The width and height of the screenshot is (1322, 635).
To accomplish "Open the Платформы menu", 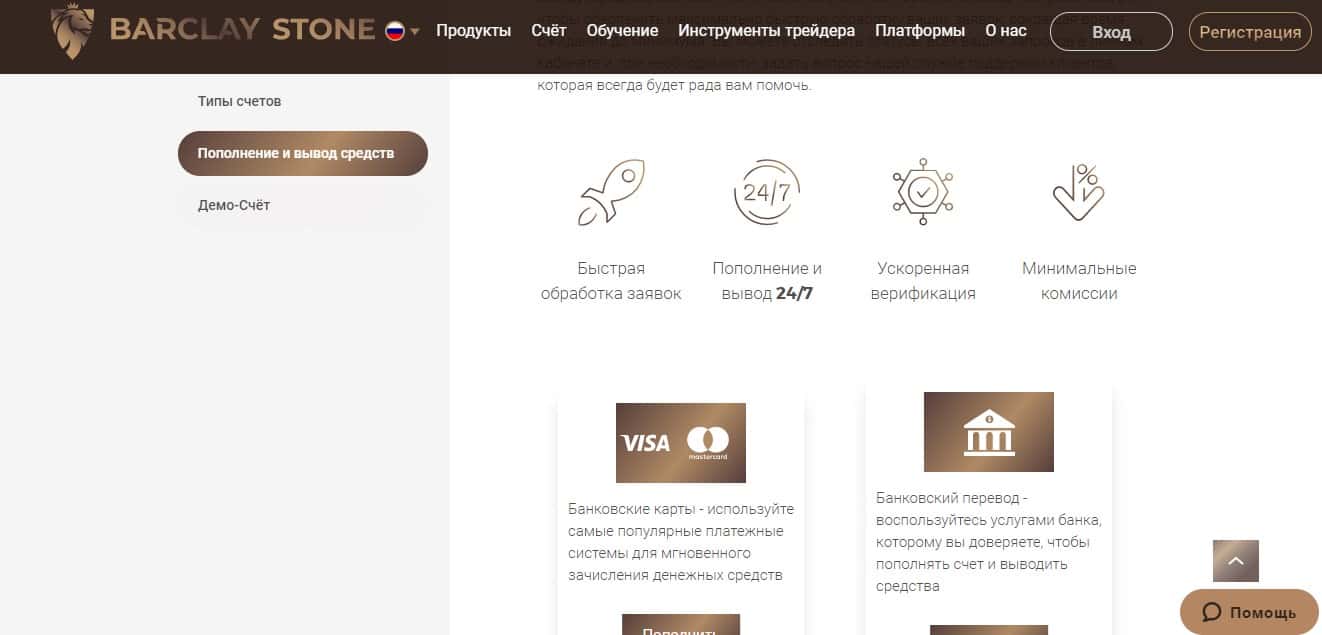I will [x=920, y=31].
